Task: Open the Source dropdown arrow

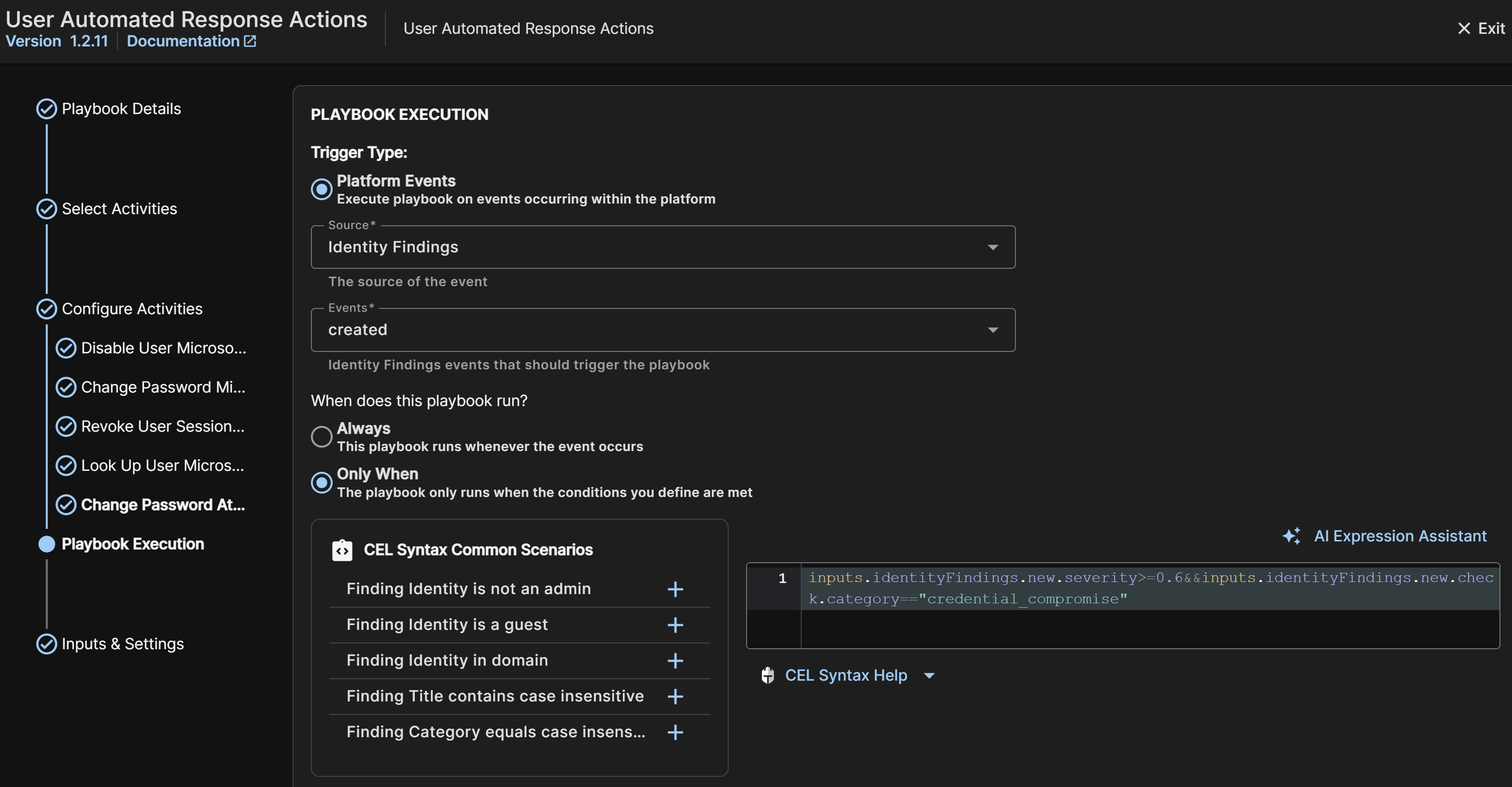Action: pos(993,248)
